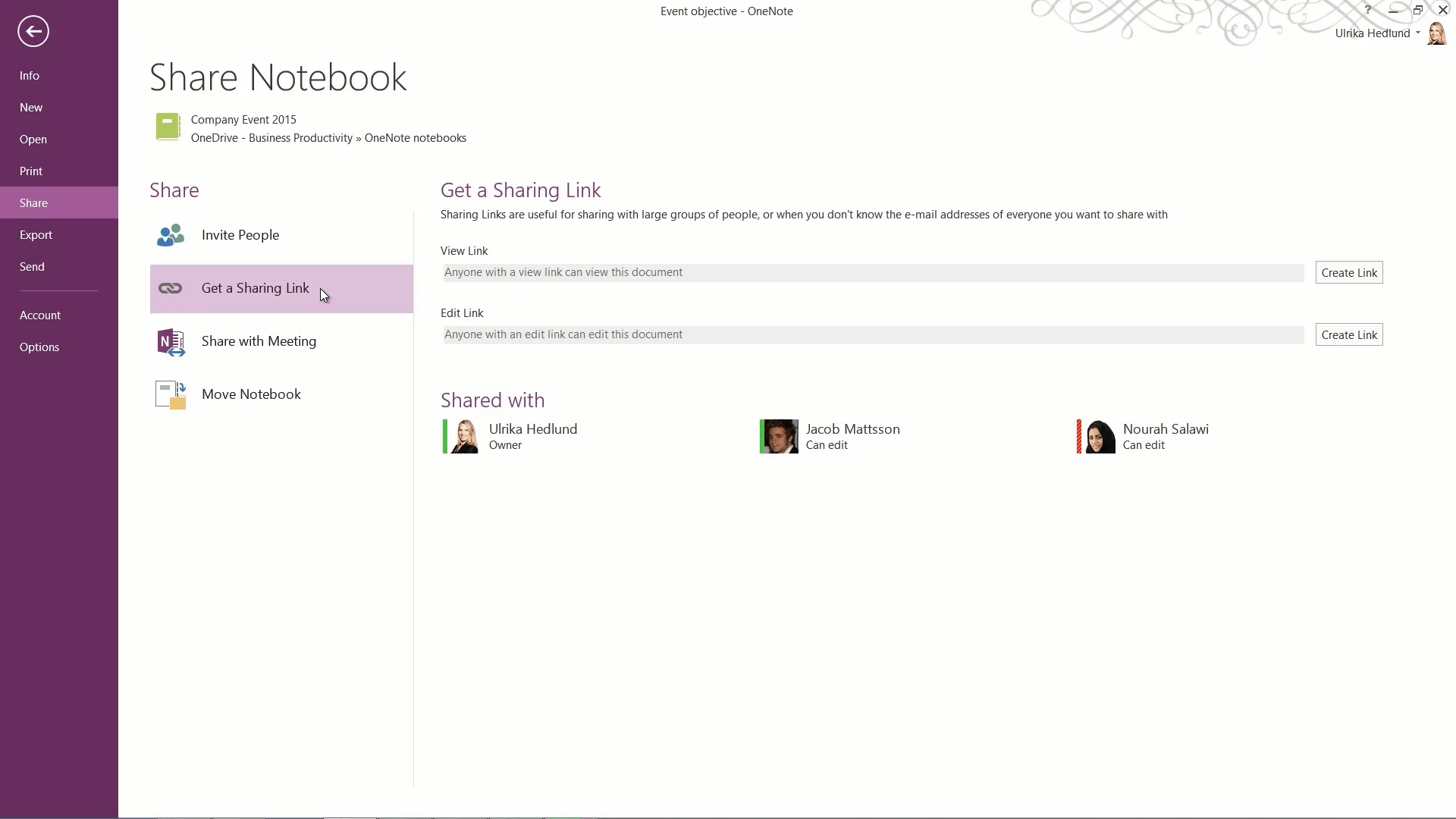Image resolution: width=1456 pixels, height=819 pixels.
Task: Click the chain link sharing icon
Action: (171, 288)
